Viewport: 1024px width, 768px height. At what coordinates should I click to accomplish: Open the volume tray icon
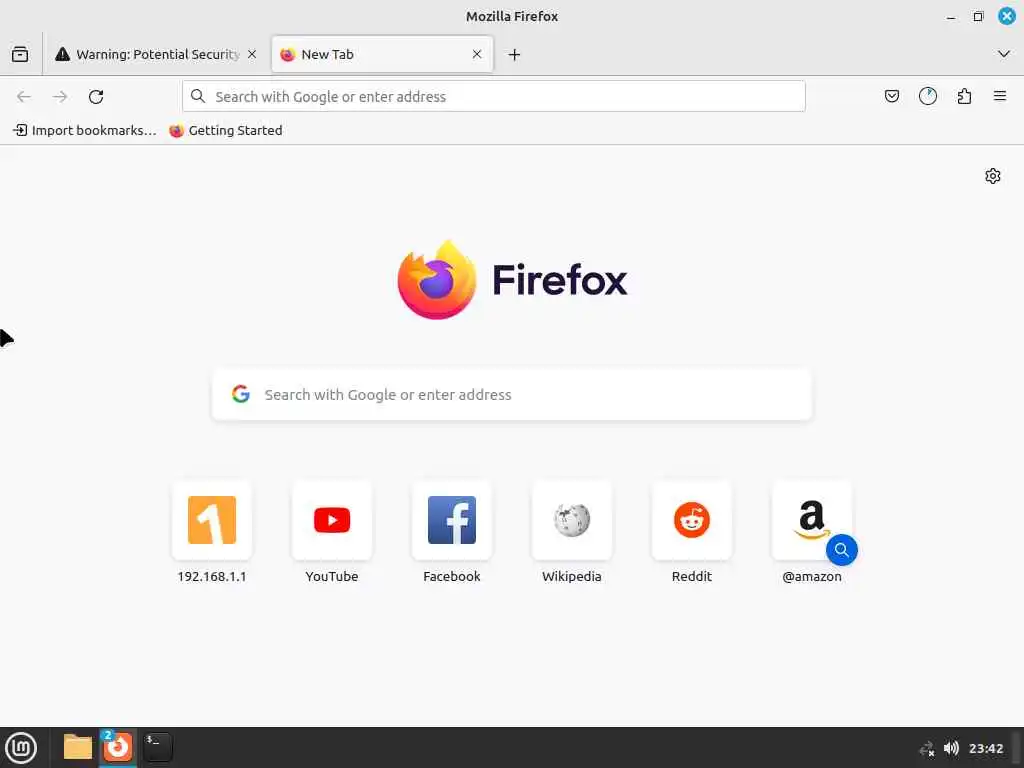pyautogui.click(x=952, y=748)
